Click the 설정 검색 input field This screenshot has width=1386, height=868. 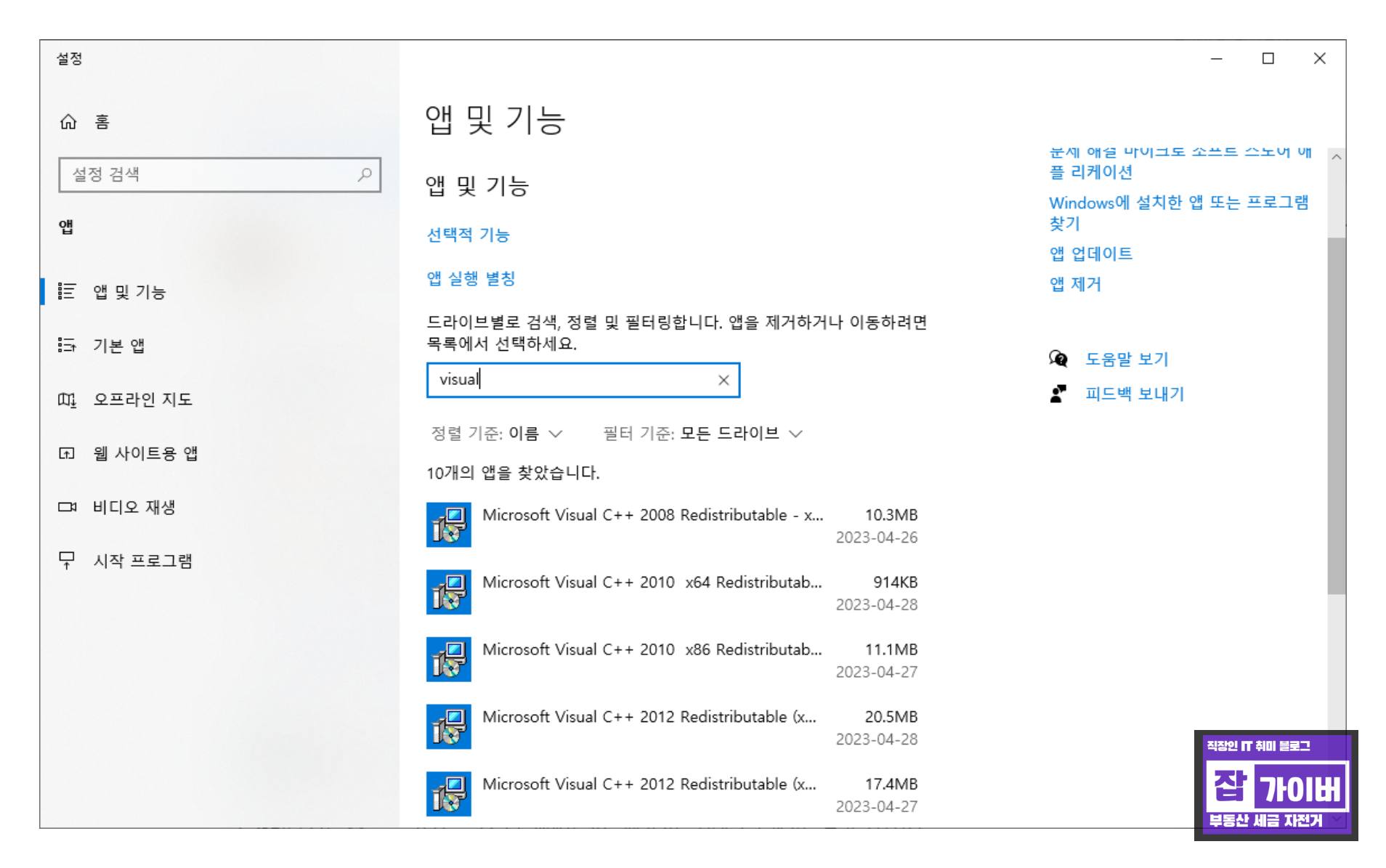219,174
